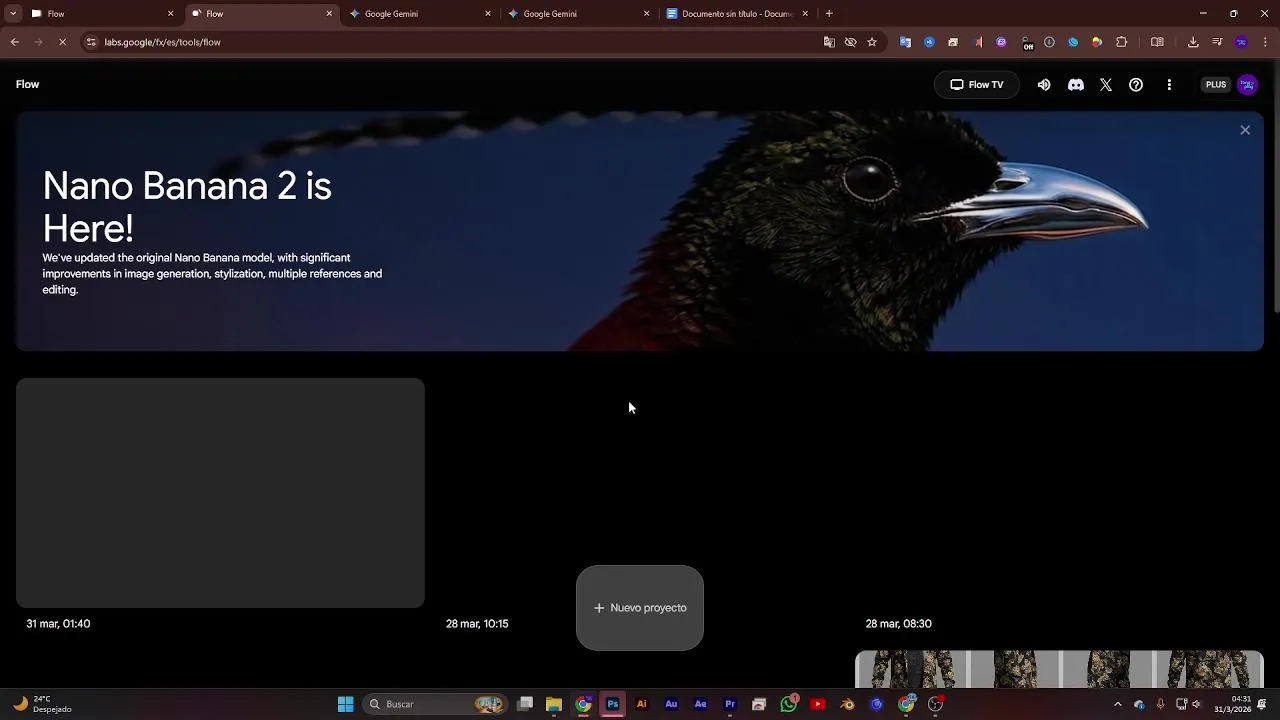Open the Chrome three-dot menu
Image resolution: width=1280 pixels, height=720 pixels.
click(x=1266, y=42)
